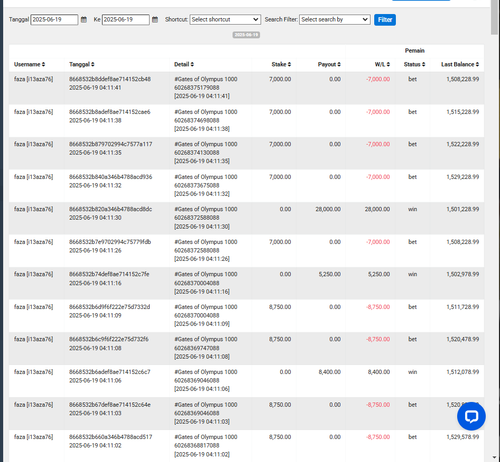The image size is (500, 462).
Task: Click win status in 04:11:30 row
Action: (413, 209)
